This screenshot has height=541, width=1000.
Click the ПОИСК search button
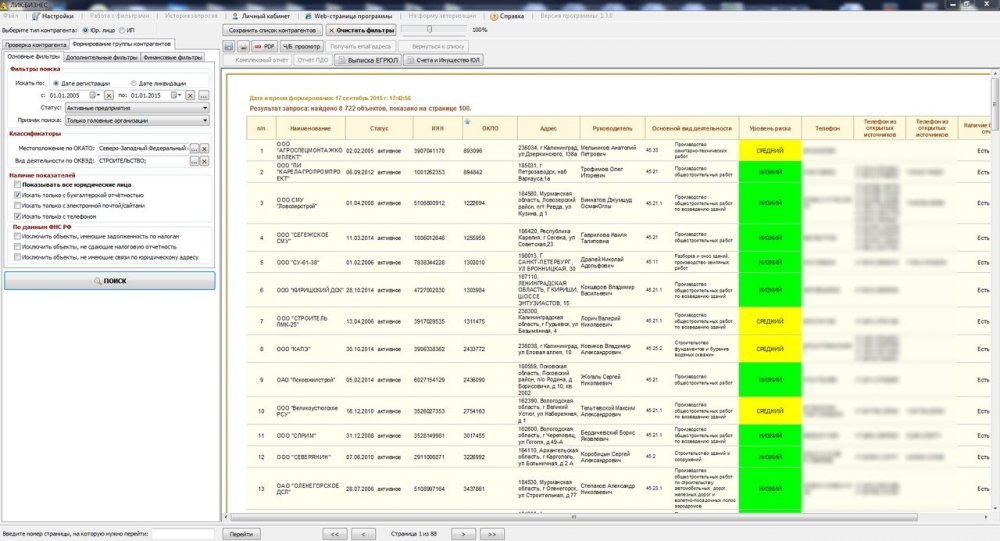(110, 281)
